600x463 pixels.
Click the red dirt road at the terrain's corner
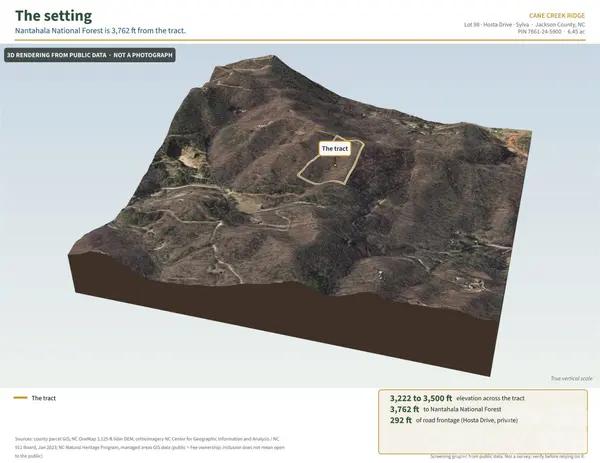point(517,144)
